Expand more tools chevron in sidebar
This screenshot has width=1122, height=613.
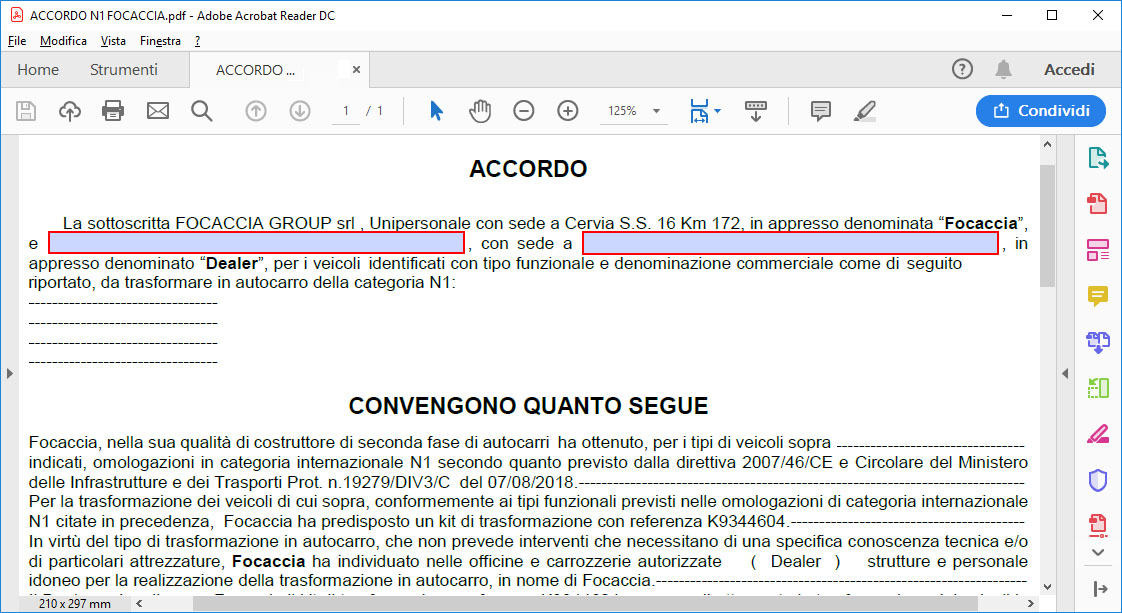pyautogui.click(x=1098, y=552)
